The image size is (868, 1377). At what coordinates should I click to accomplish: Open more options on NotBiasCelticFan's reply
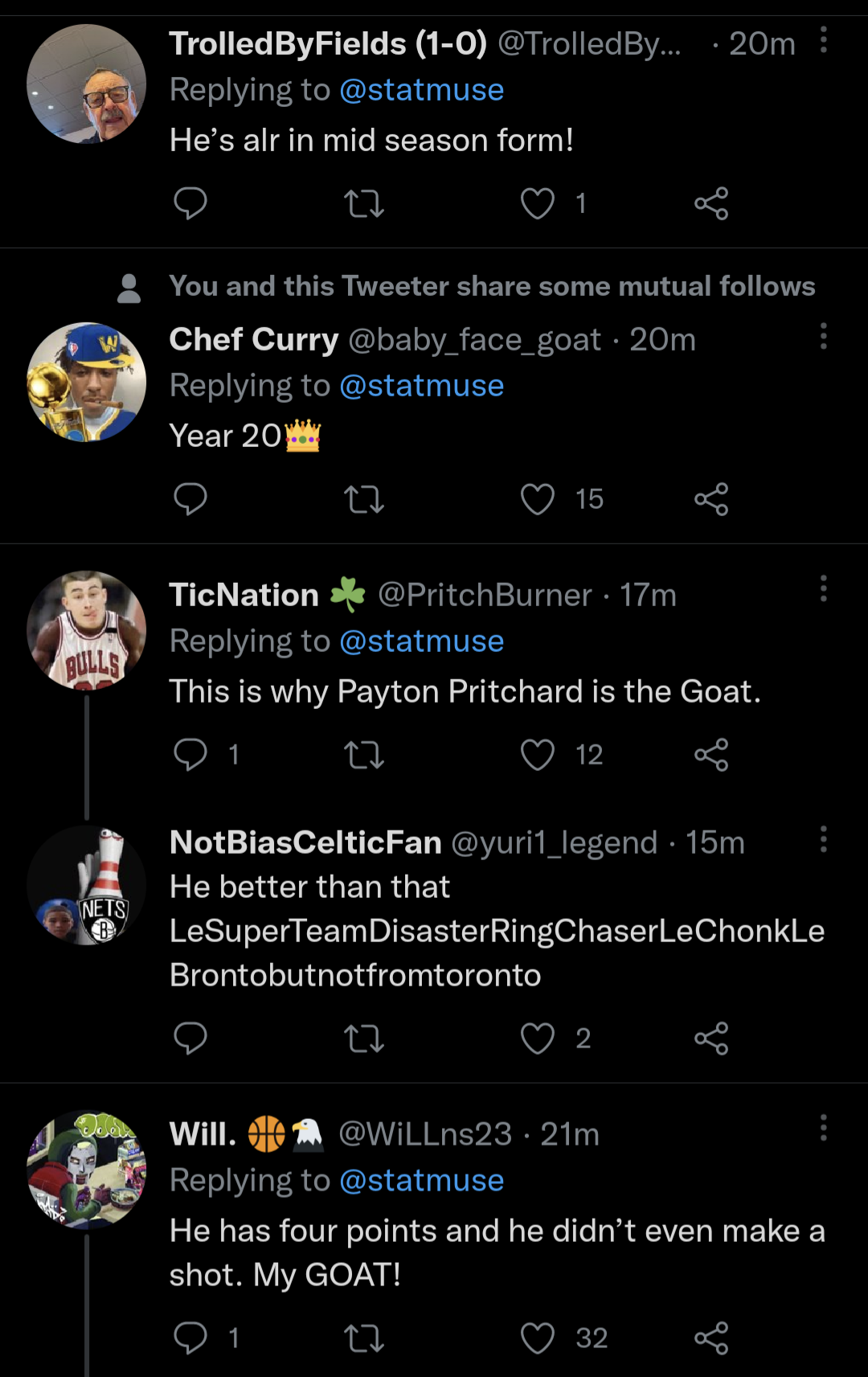[824, 839]
